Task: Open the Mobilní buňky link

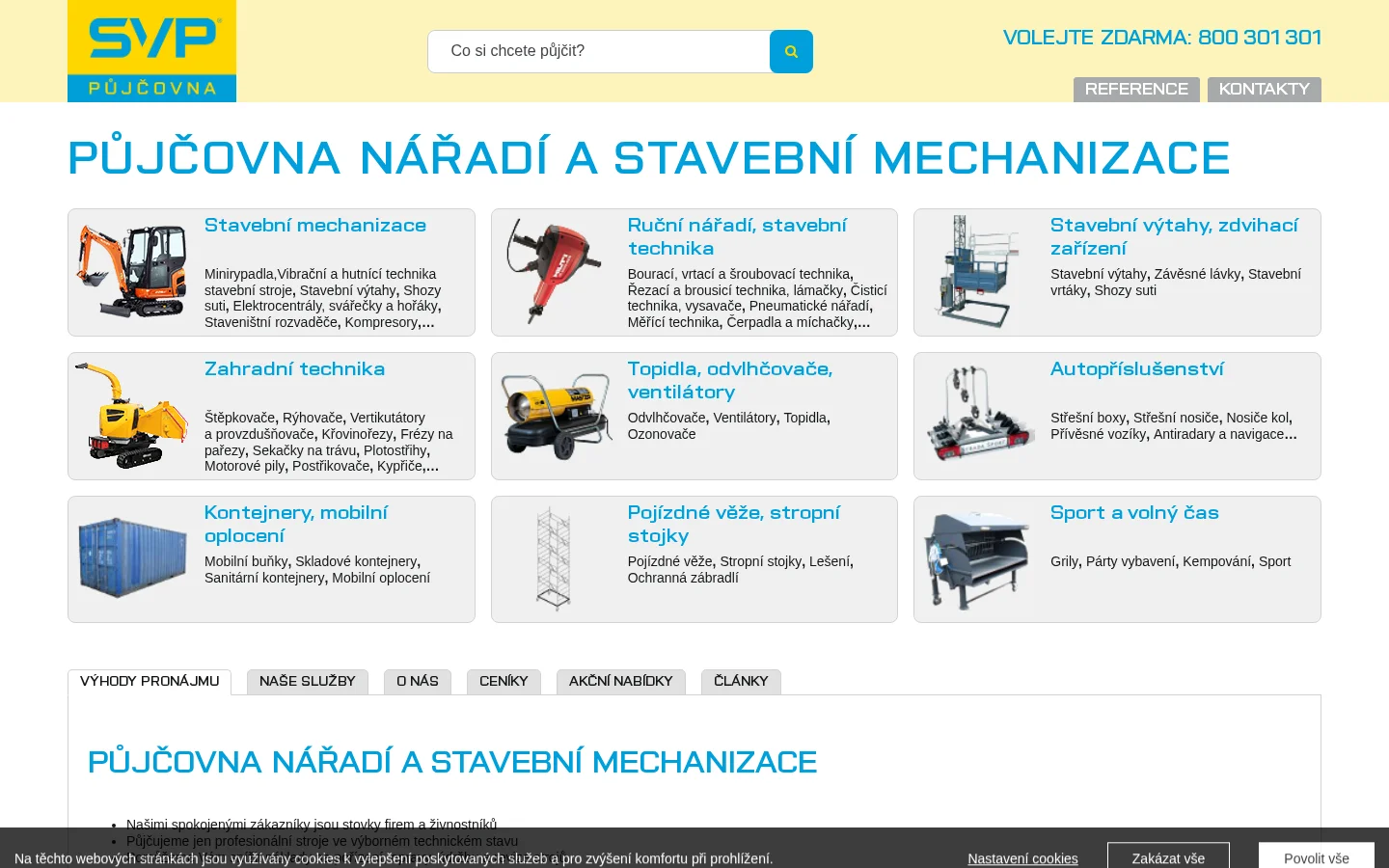Action: pyautogui.click(x=246, y=561)
